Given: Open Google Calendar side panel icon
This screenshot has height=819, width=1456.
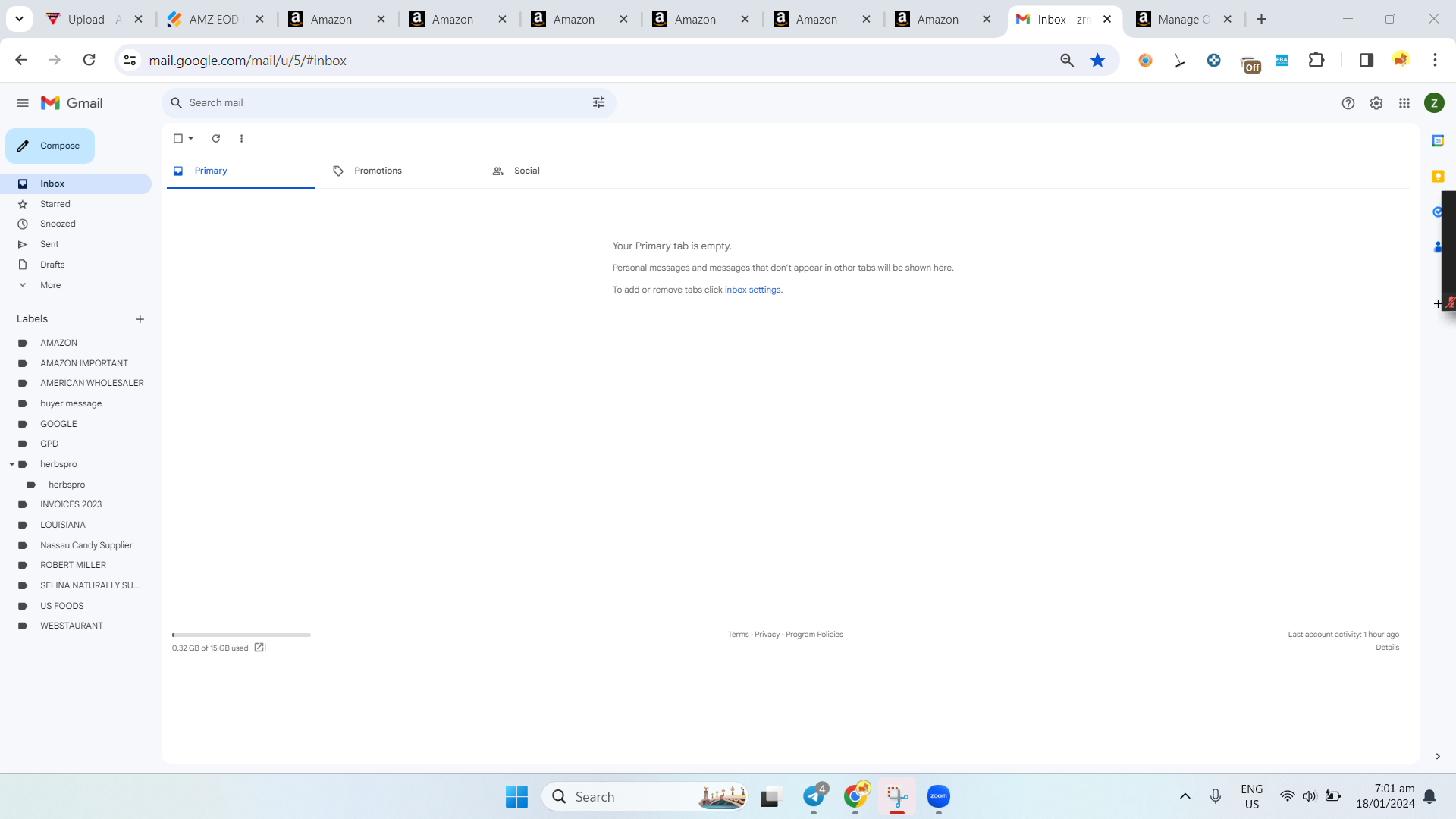Looking at the screenshot, I should coord(1438,141).
